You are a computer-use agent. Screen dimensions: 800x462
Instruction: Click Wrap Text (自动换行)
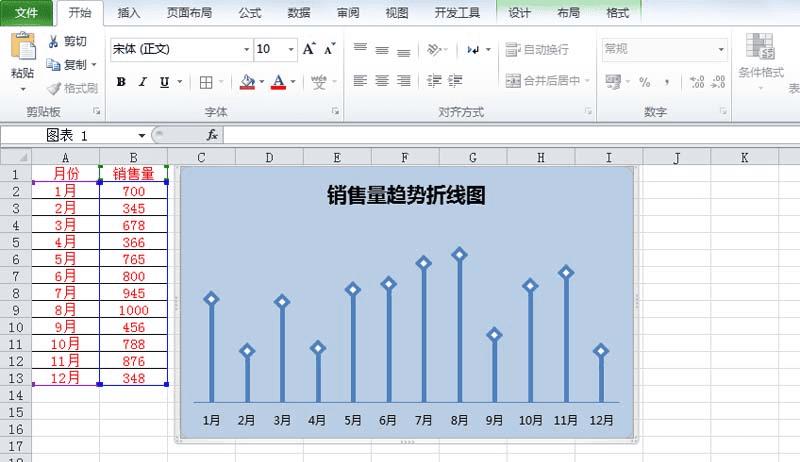pos(537,49)
